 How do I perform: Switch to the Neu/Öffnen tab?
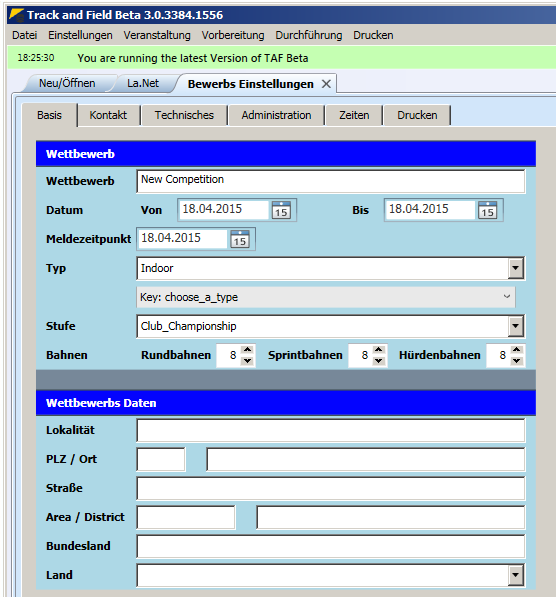tap(67, 83)
